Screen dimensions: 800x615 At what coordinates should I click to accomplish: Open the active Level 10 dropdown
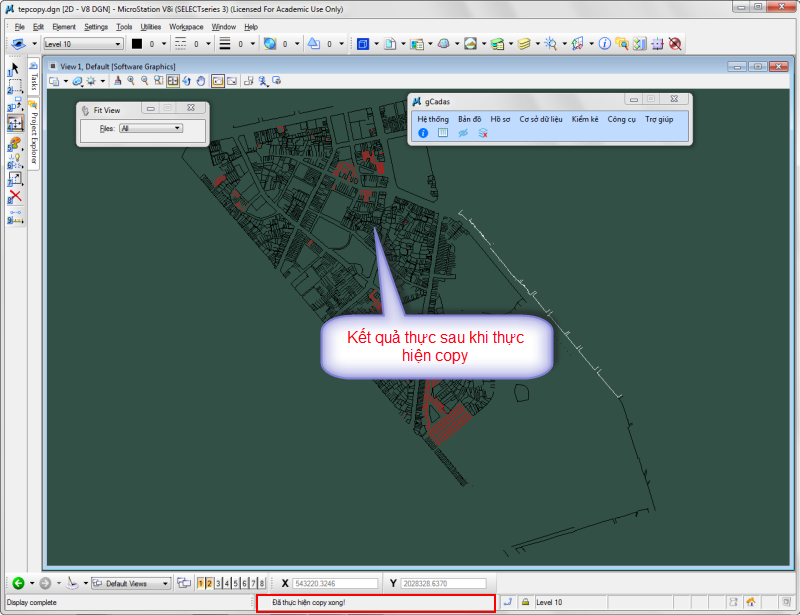pos(85,44)
